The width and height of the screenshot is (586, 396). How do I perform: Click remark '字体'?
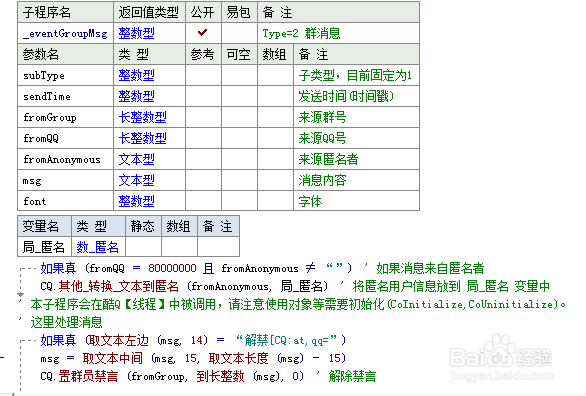(310, 201)
